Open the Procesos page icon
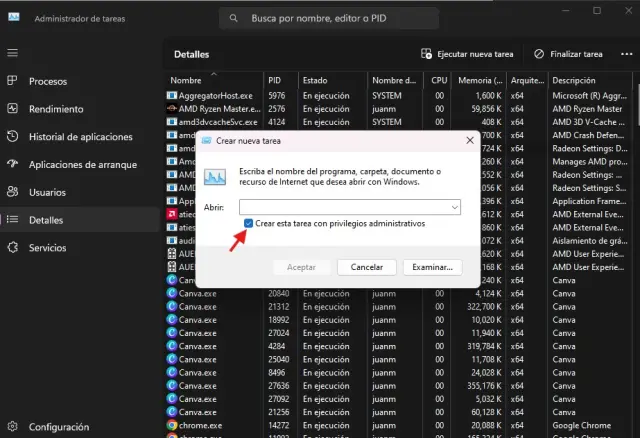The height and width of the screenshot is (438, 640). point(12,81)
